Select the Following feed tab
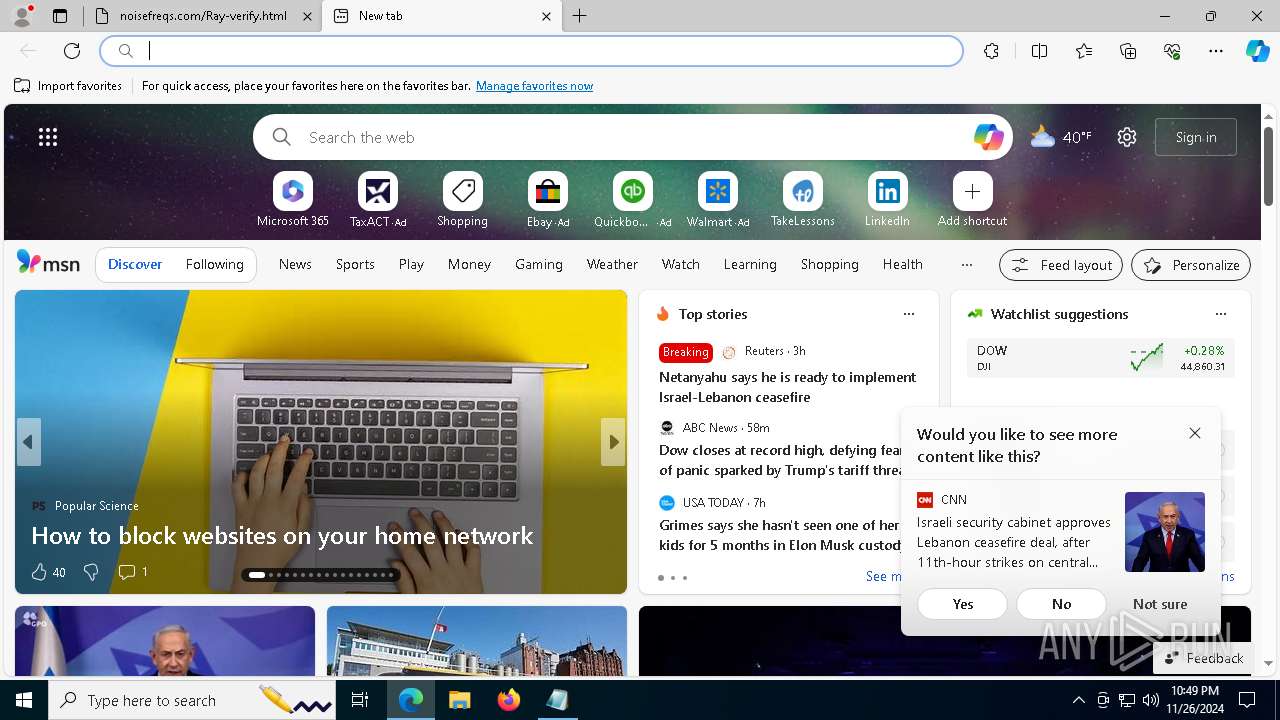Viewport: 1280px width, 720px height. coord(215,265)
